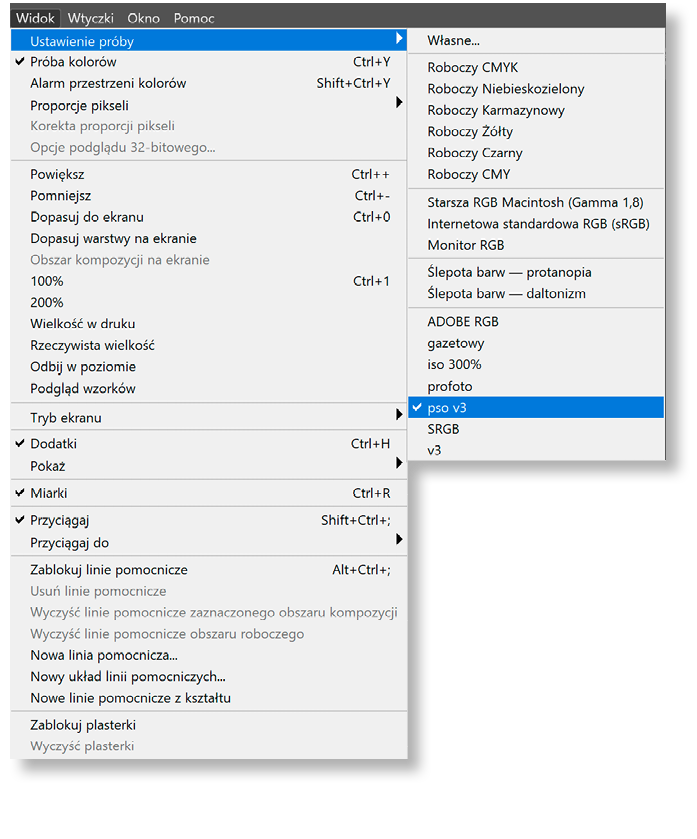Choose Roboczy CMYK proof setup
697x839 pixels.
(x=473, y=68)
